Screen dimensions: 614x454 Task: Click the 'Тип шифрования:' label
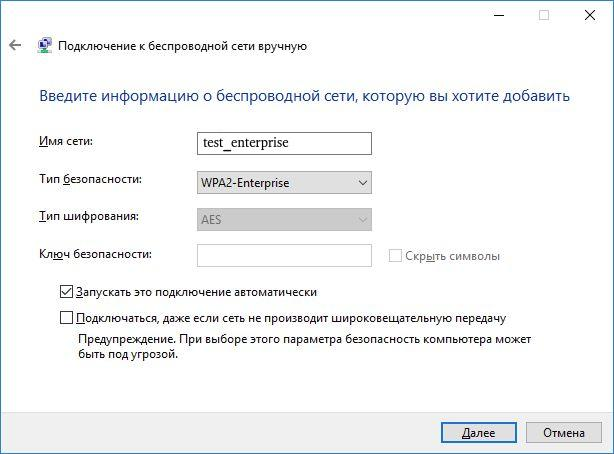88,216
